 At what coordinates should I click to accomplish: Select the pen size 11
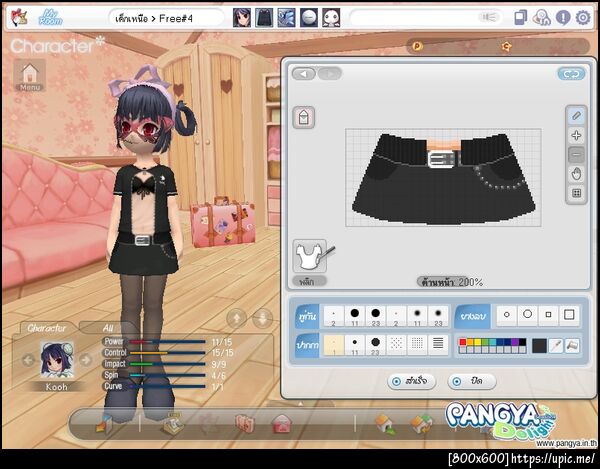[355, 345]
